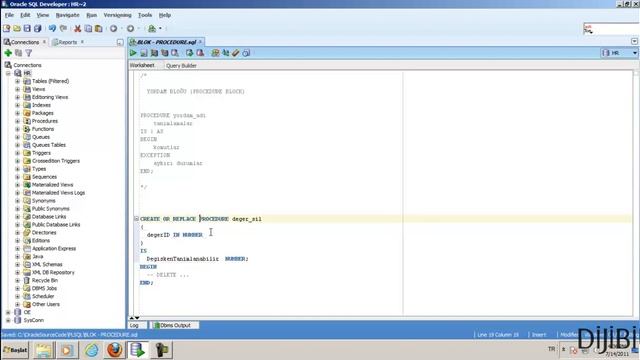The height and width of the screenshot is (360, 640).
Task: Add new connection with green plus
Action: point(8,53)
